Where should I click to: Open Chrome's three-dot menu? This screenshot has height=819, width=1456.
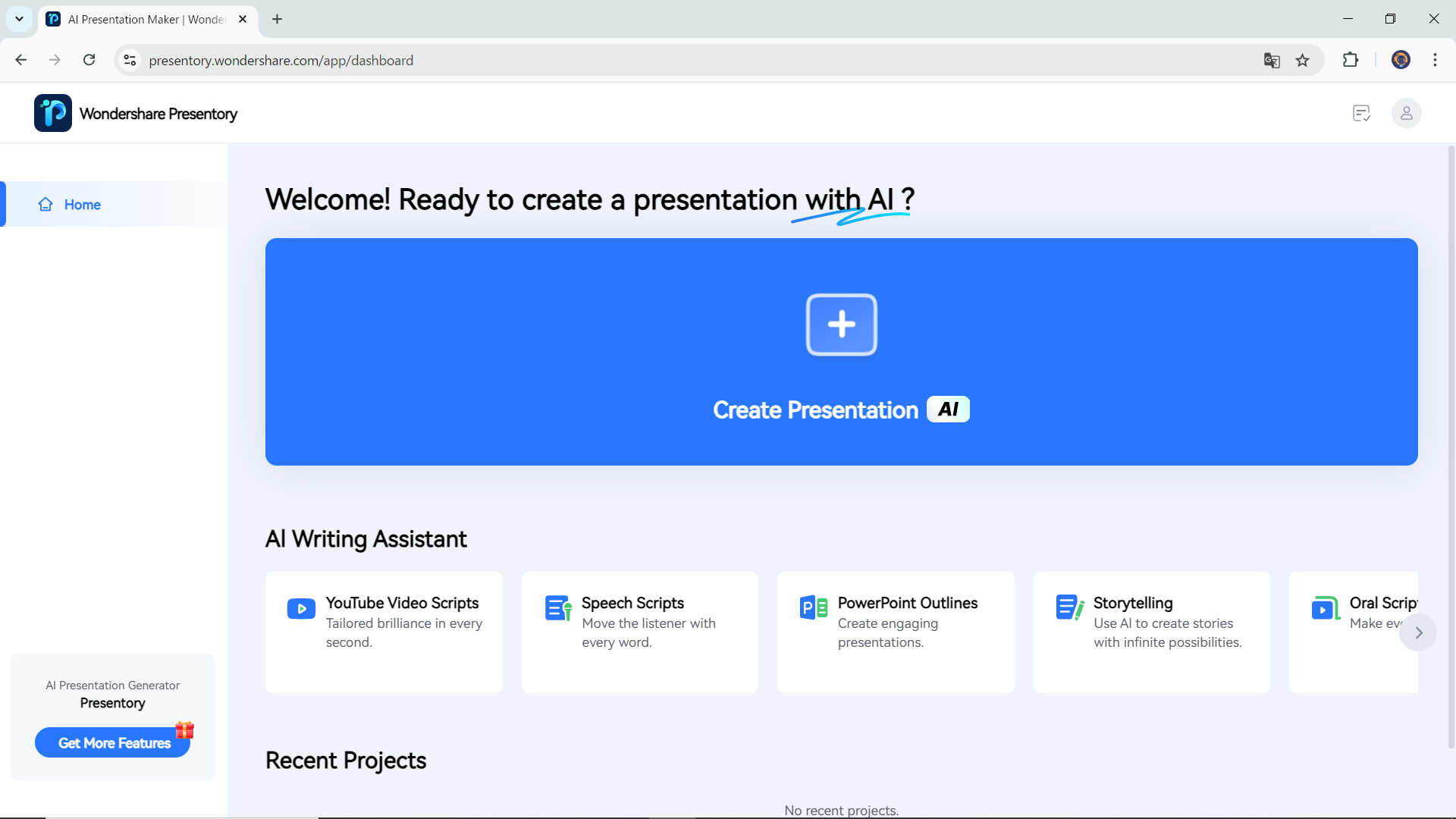click(x=1435, y=60)
